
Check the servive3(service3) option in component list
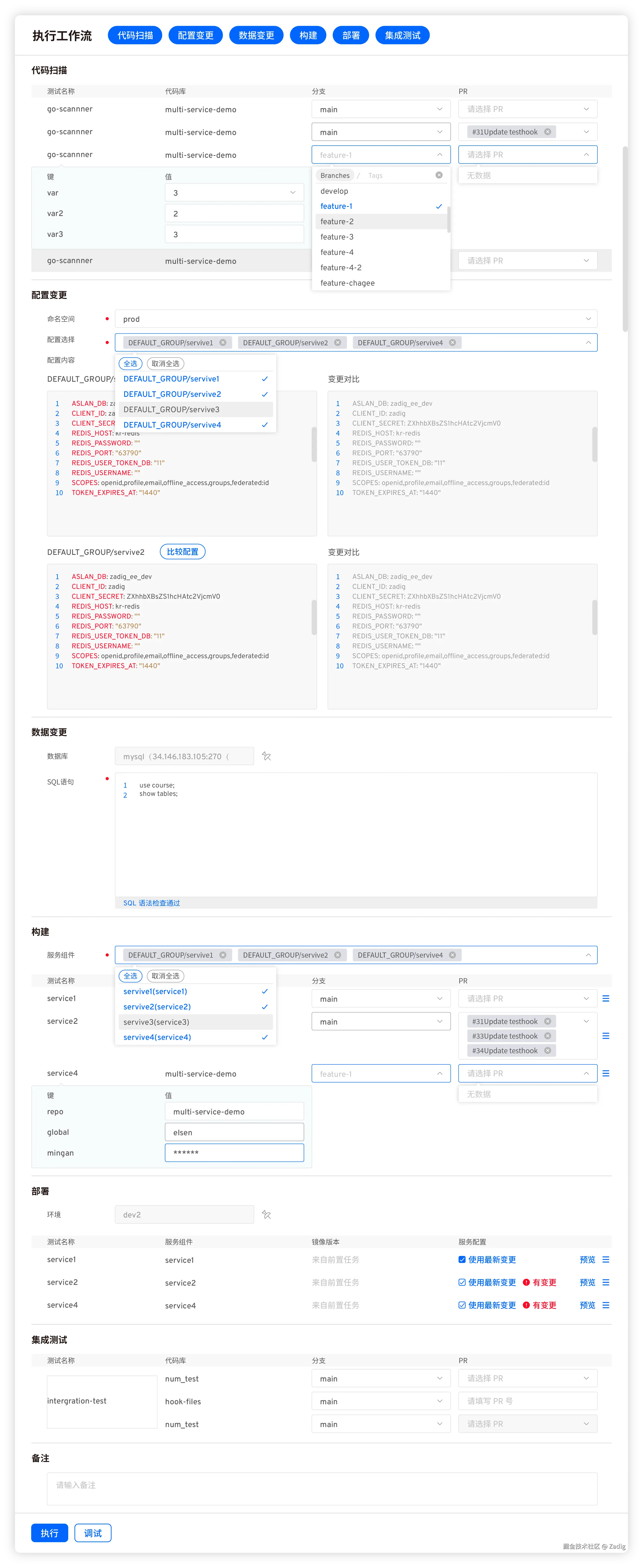(196, 1022)
